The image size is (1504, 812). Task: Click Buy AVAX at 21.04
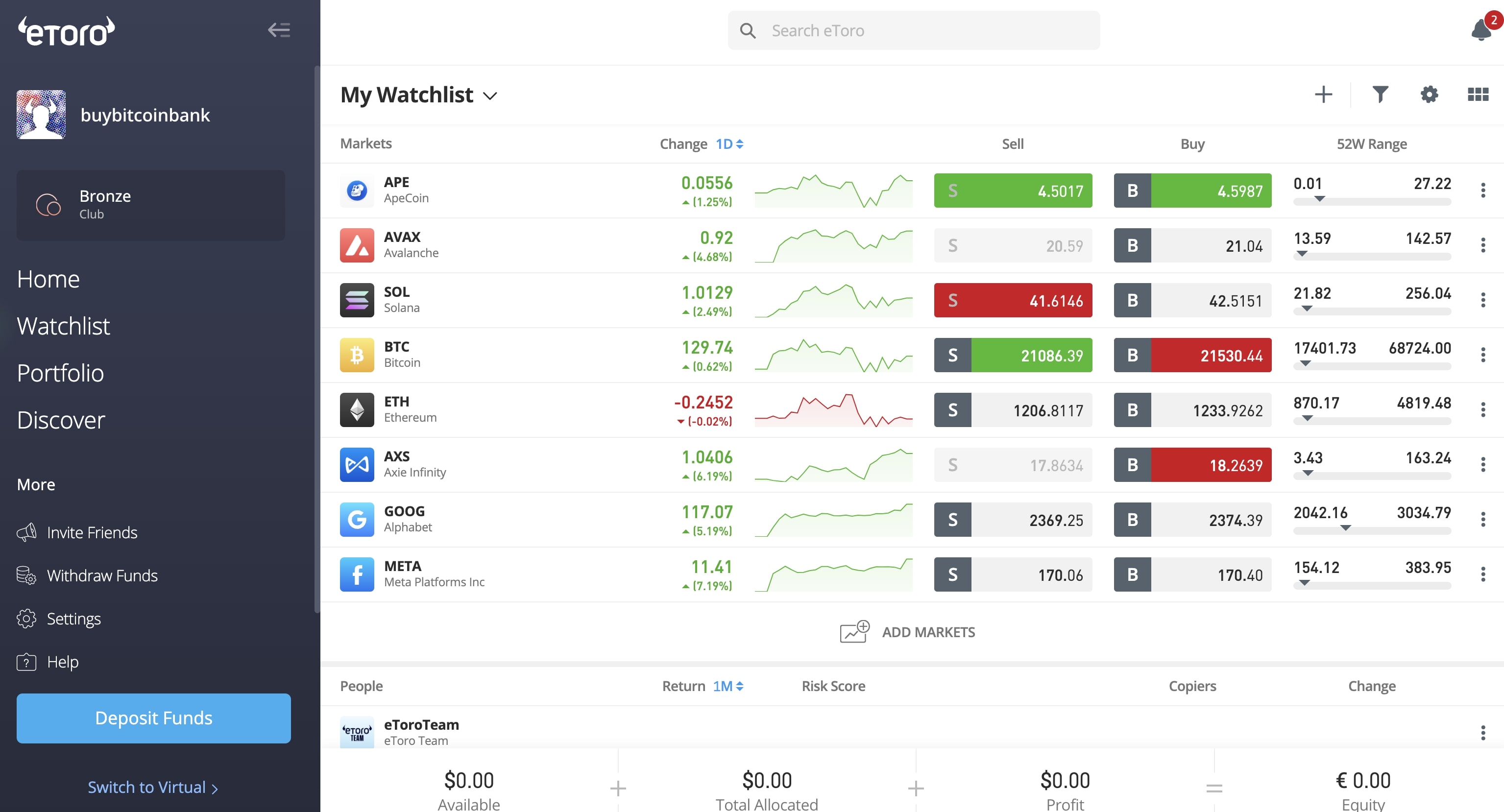pyautogui.click(x=1193, y=245)
